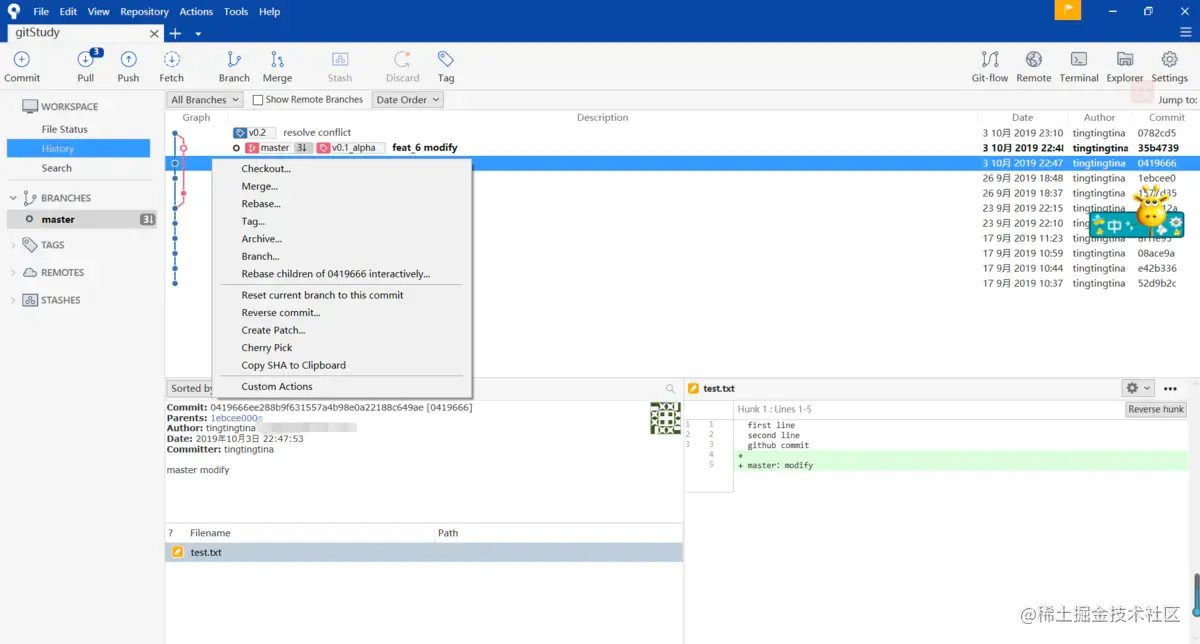The height and width of the screenshot is (644, 1200).
Task: Open the Help menu
Action: tap(269, 12)
